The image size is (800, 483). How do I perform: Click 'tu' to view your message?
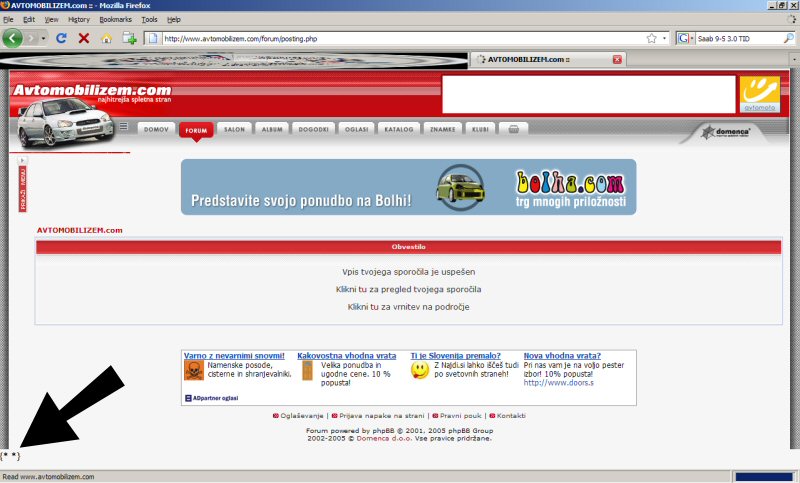[363, 289]
